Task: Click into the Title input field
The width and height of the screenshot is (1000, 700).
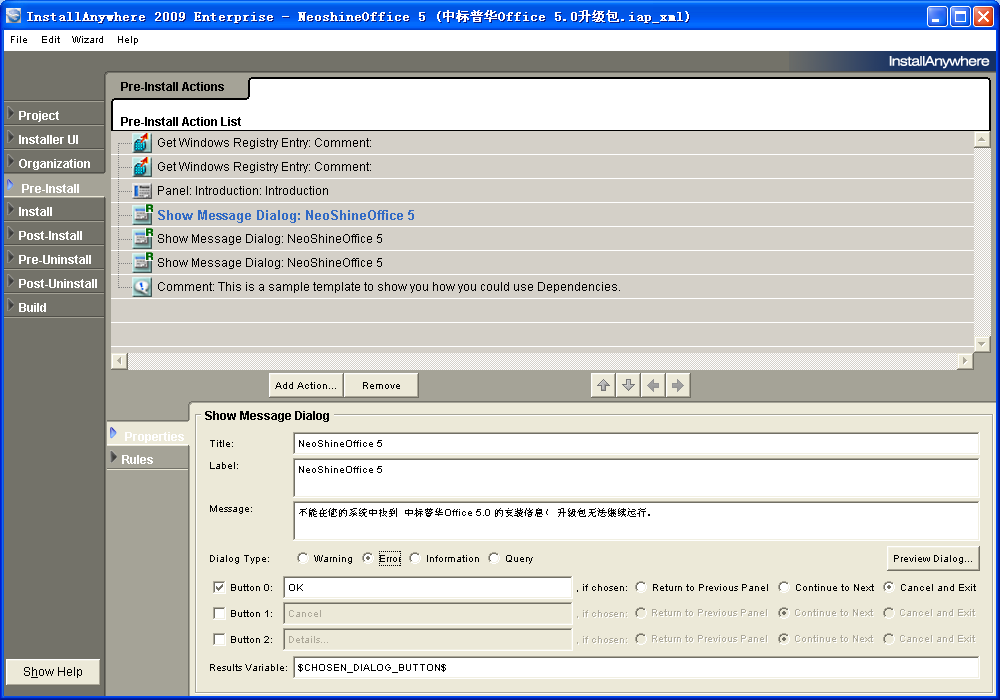Action: click(636, 443)
